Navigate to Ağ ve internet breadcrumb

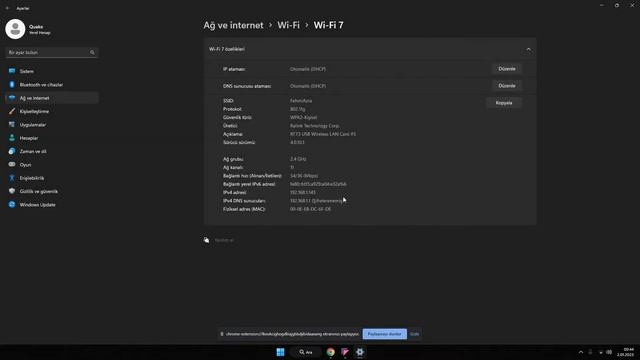tap(233, 25)
